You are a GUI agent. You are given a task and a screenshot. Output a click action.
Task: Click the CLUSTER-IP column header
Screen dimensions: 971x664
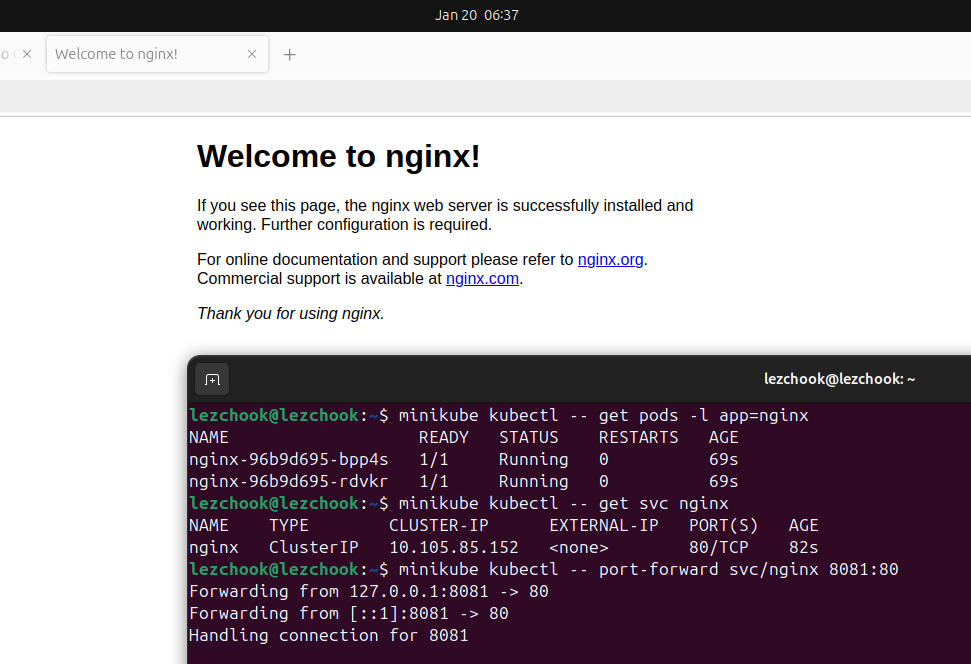(x=438, y=525)
